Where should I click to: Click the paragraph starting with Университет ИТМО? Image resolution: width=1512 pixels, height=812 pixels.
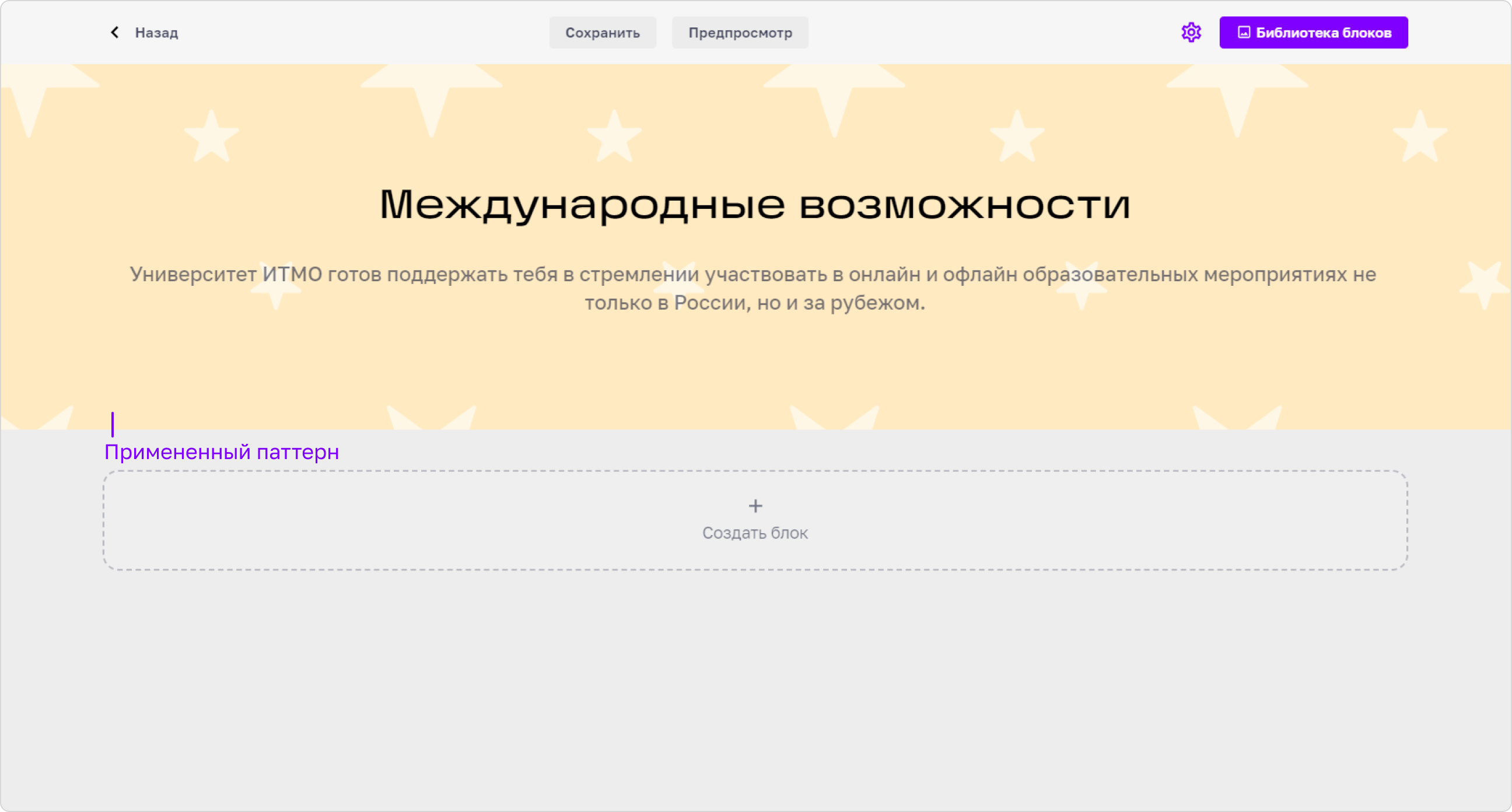[x=754, y=288]
